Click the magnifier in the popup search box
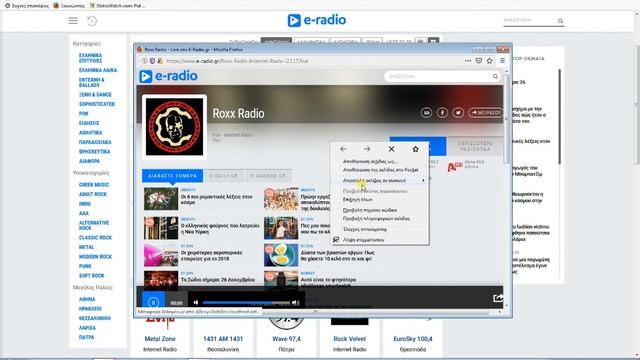This screenshot has height=360, width=640. click(x=495, y=76)
